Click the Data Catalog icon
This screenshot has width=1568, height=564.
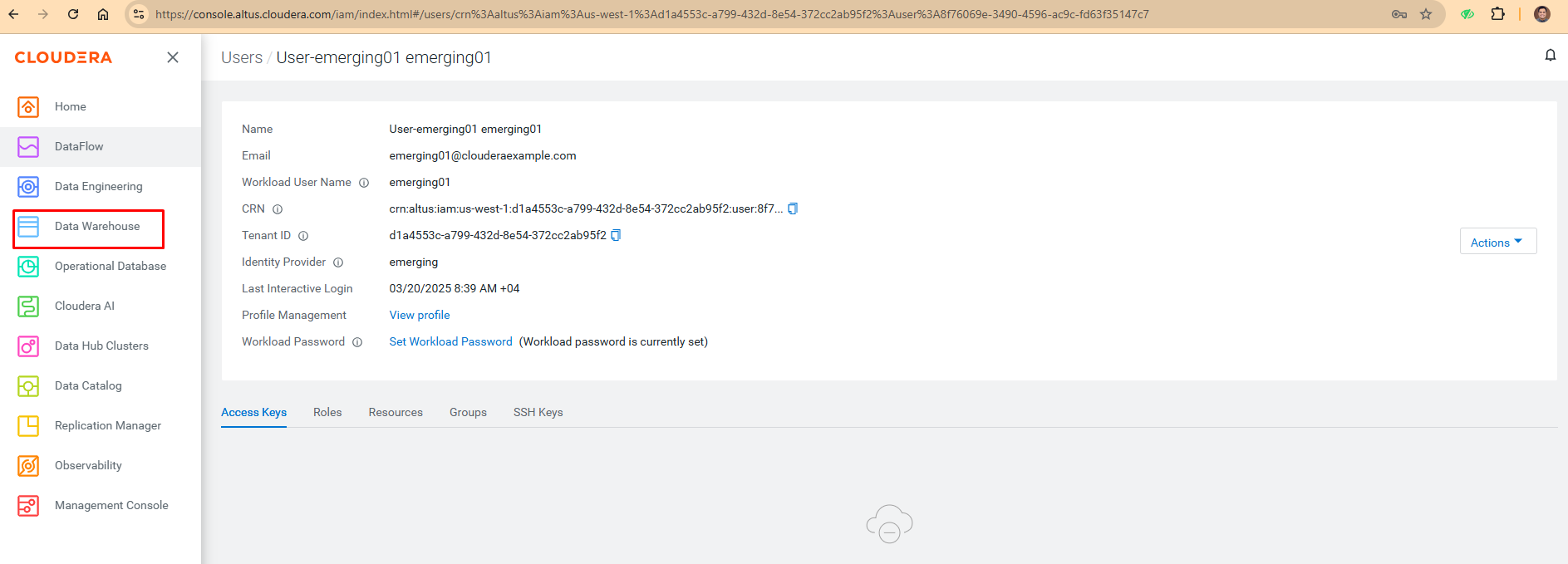(x=28, y=386)
